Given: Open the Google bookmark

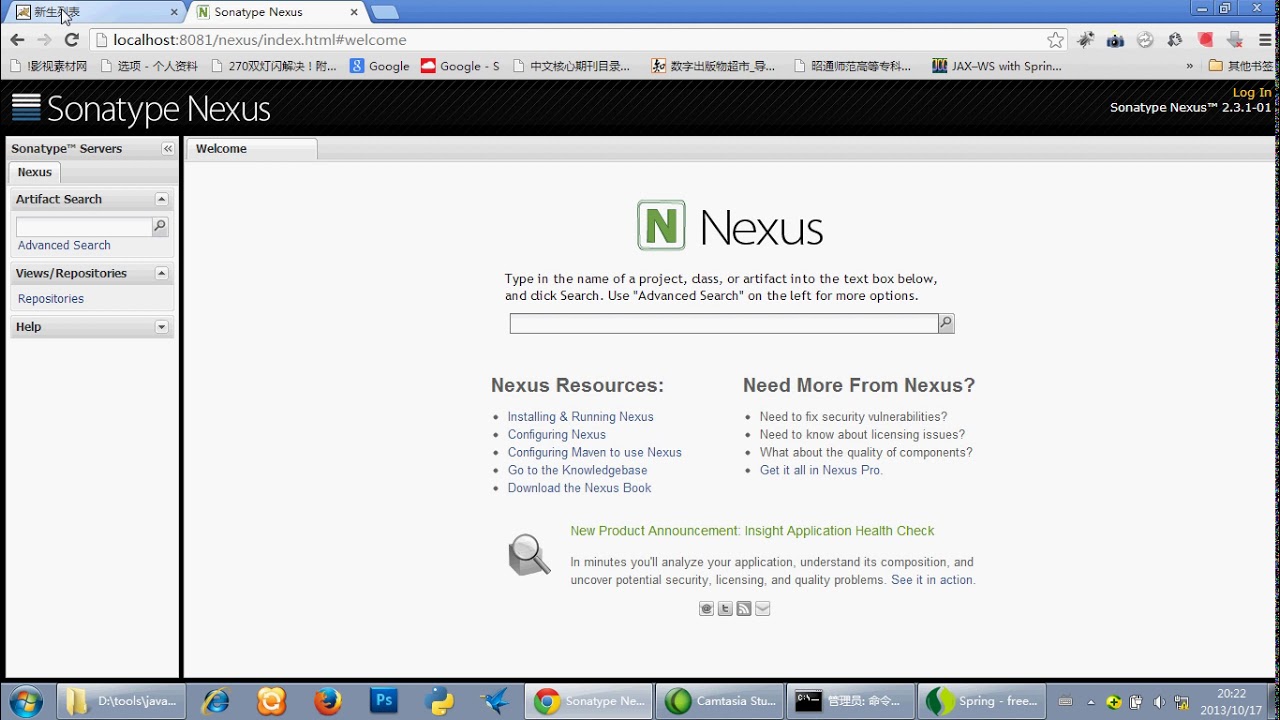Looking at the screenshot, I should [379, 66].
